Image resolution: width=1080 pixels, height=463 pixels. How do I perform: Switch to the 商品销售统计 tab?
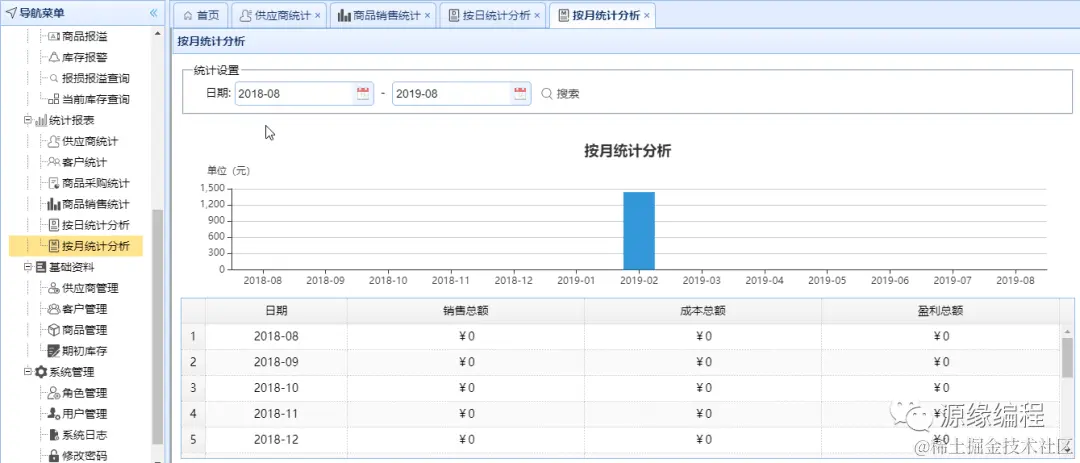[382, 15]
